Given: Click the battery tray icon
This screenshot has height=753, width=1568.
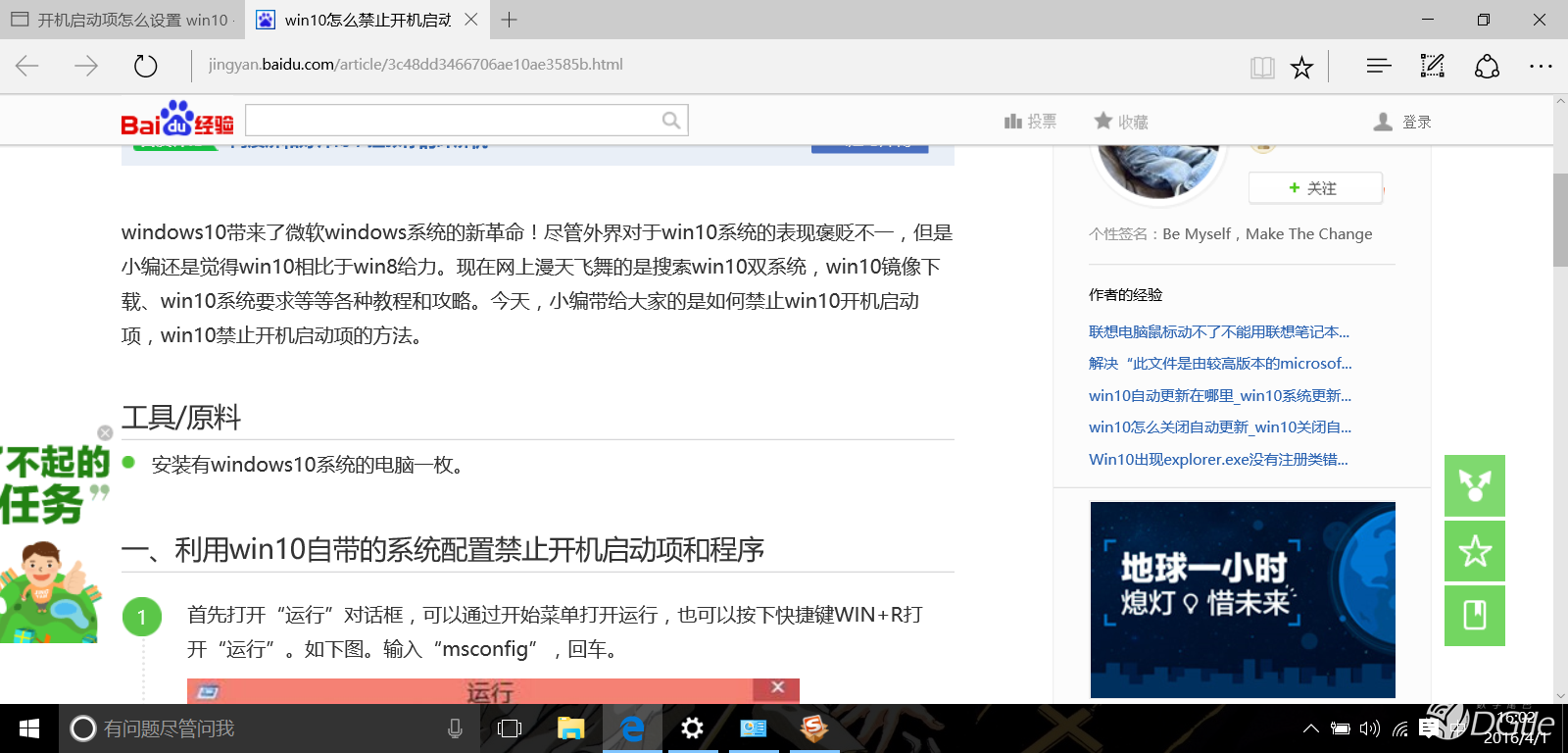Looking at the screenshot, I should point(1341,728).
